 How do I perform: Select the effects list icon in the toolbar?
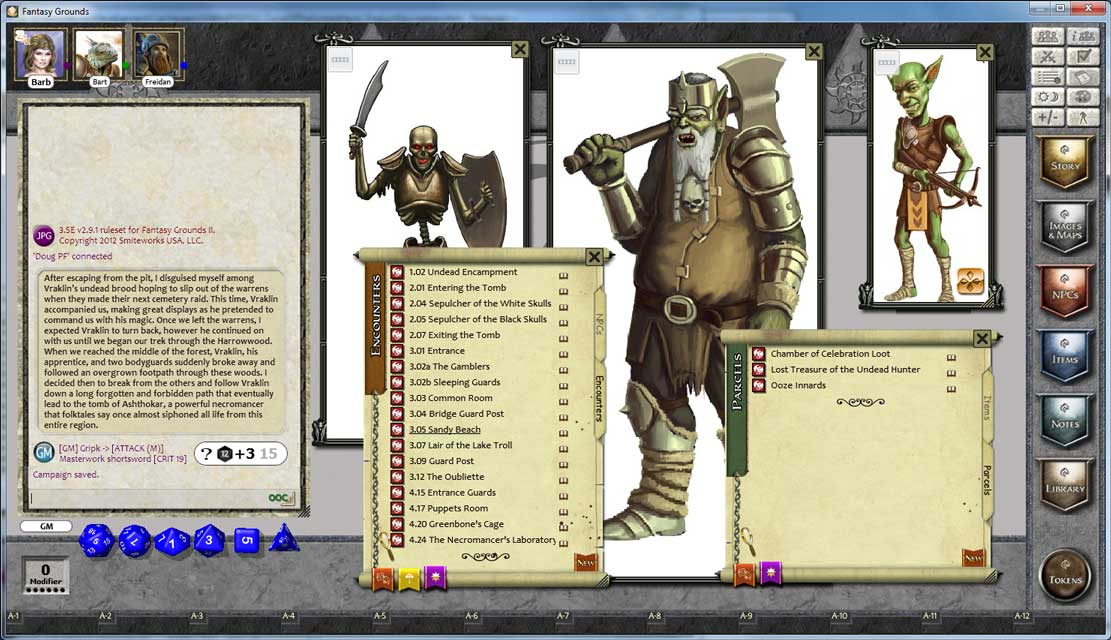click(x=1048, y=78)
